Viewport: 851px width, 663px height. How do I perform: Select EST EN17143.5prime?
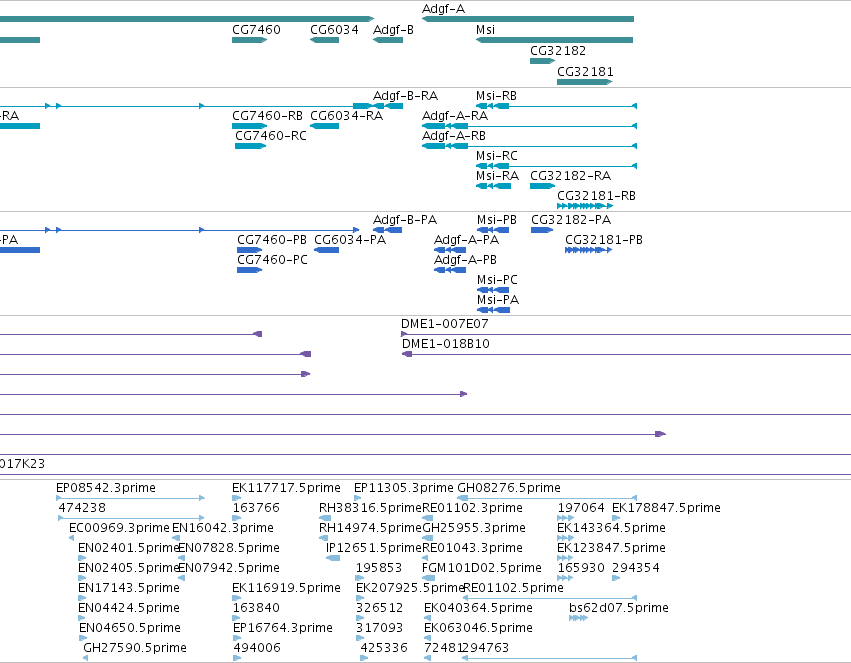pos(129,589)
